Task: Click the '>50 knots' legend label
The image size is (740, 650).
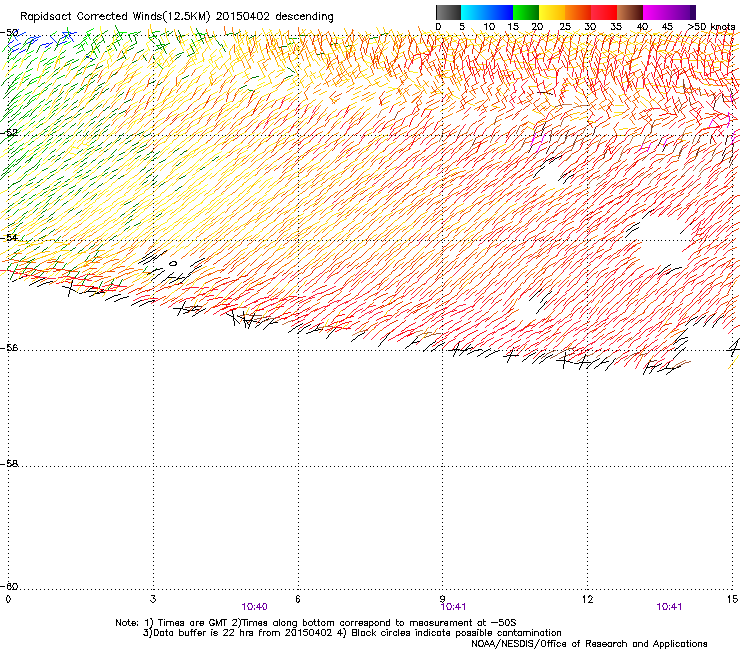Action: click(x=711, y=27)
